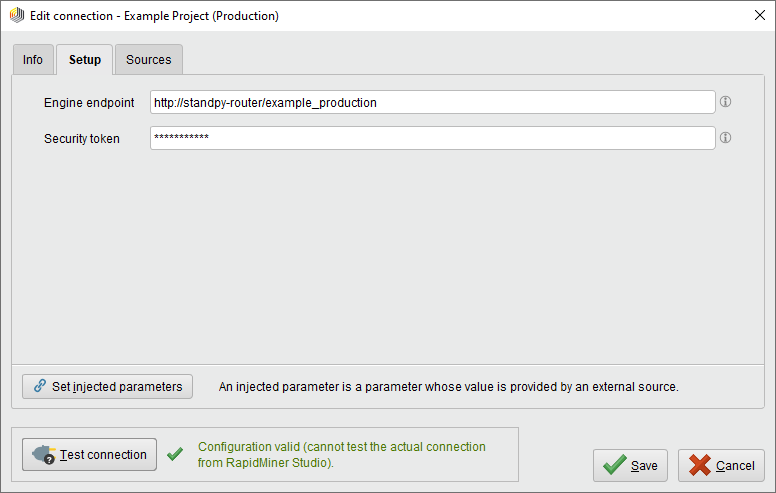This screenshot has width=776, height=493.
Task: Click the Security token label
Action: [82, 139]
